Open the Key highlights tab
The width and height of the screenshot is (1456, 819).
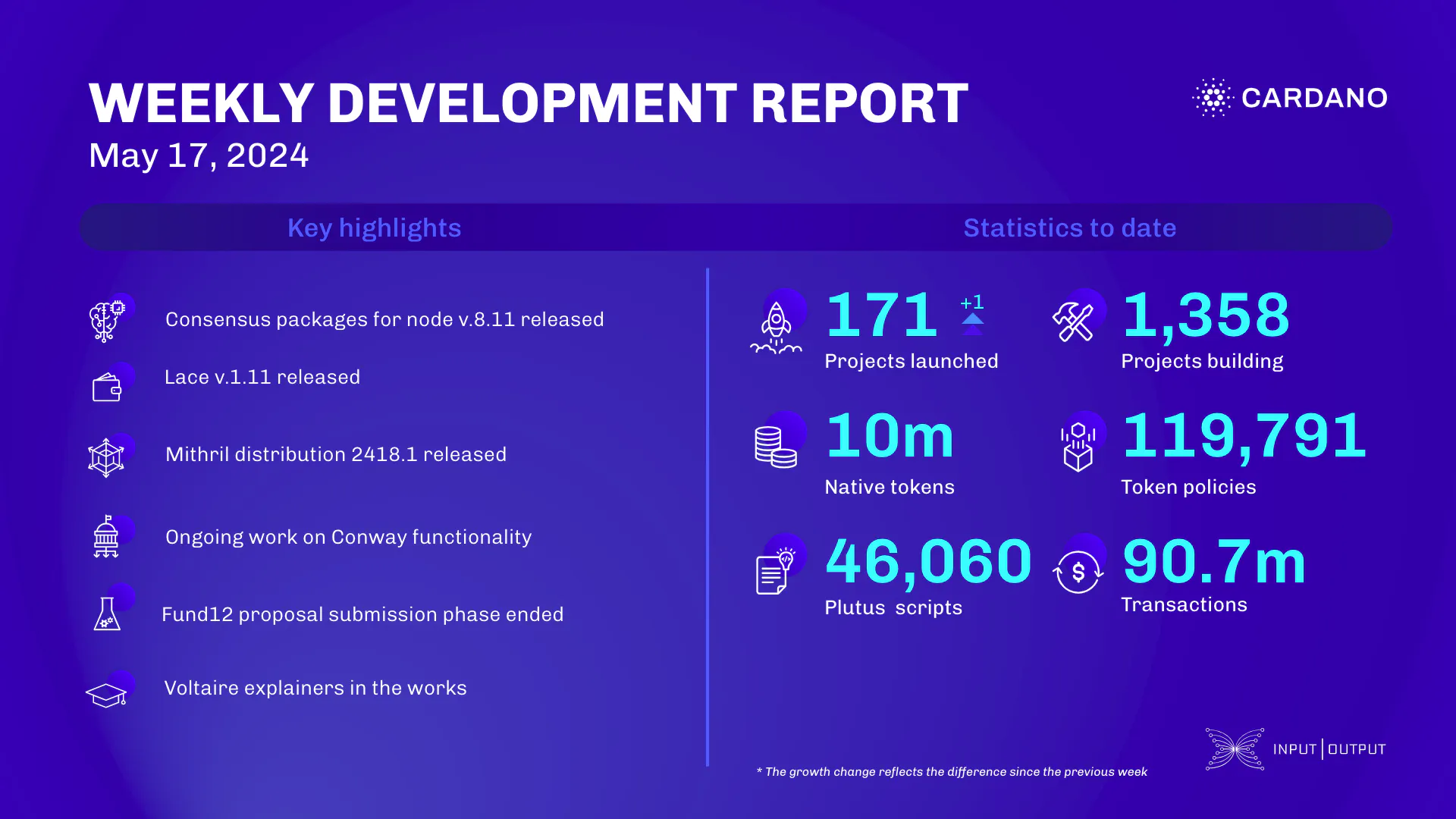[374, 227]
